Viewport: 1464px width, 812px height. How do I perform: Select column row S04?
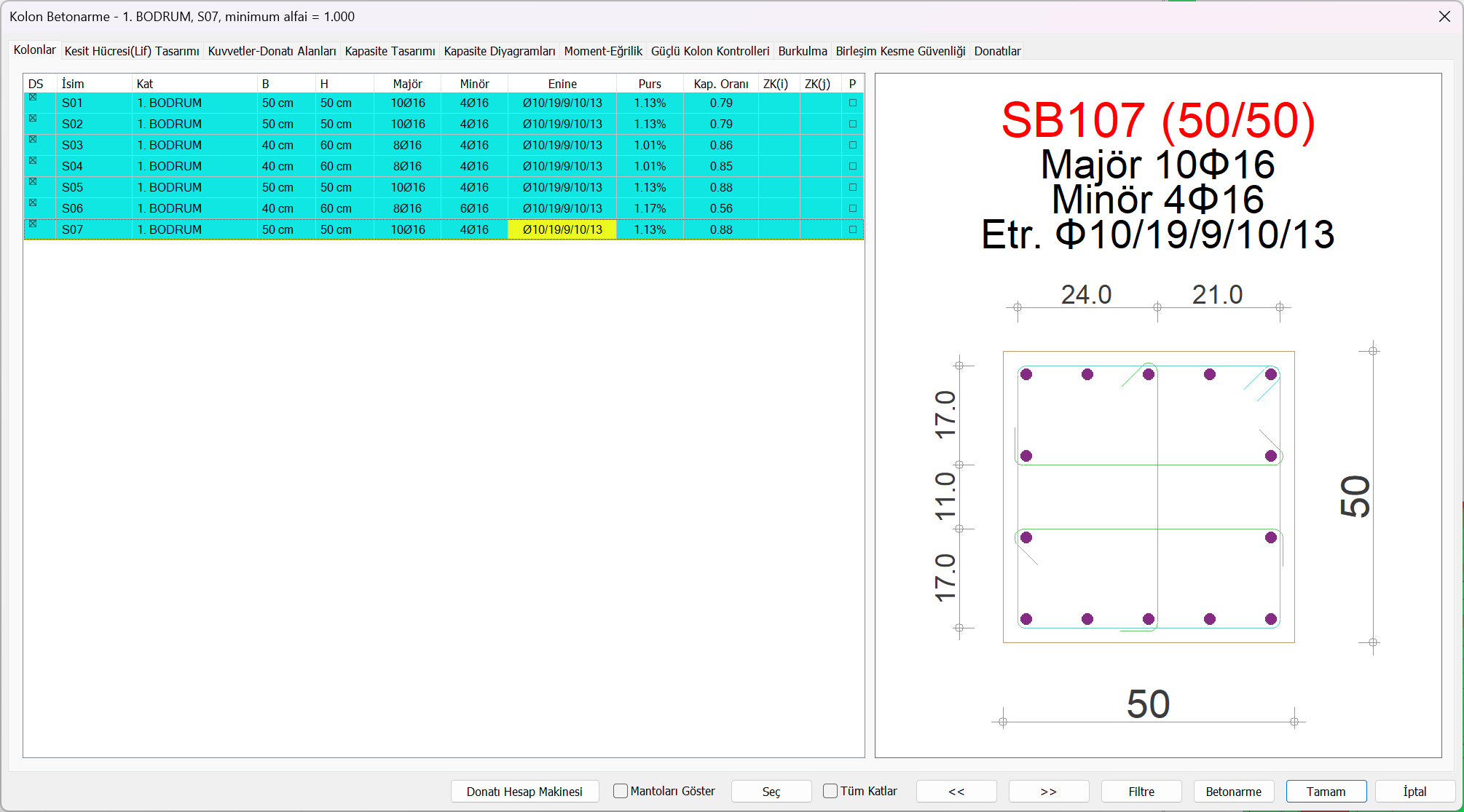pyautogui.click(x=444, y=166)
